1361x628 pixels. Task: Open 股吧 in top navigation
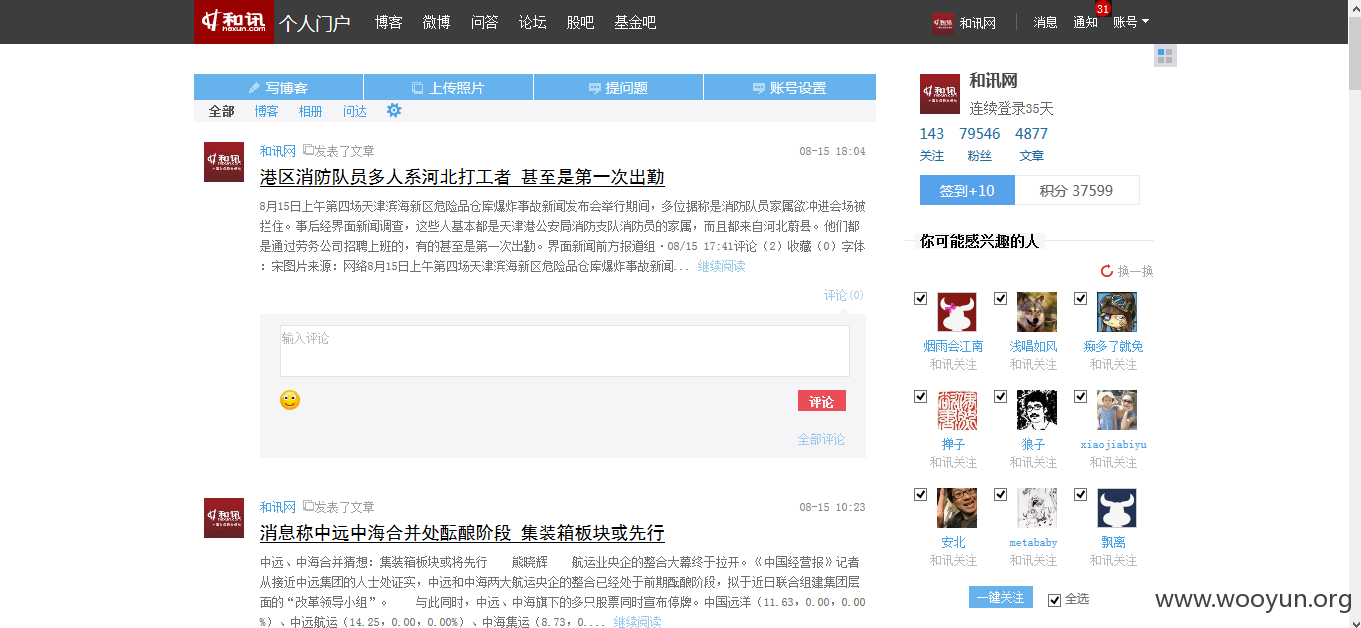tap(581, 22)
